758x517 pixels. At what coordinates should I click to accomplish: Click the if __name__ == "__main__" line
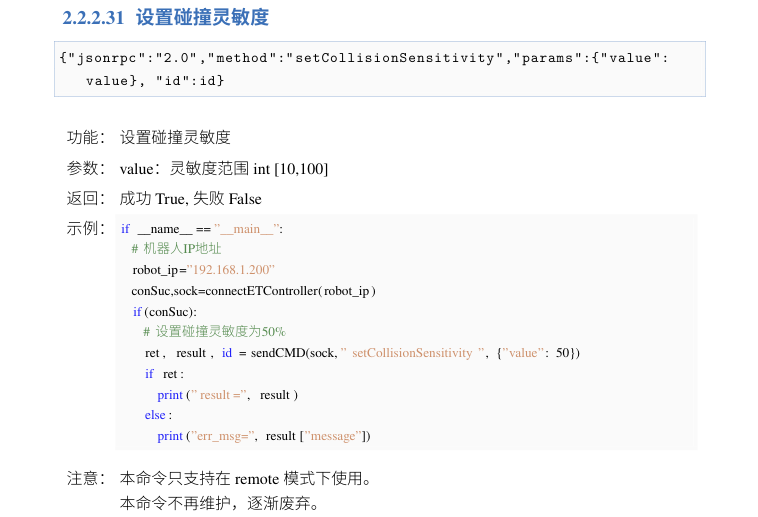coord(202,229)
